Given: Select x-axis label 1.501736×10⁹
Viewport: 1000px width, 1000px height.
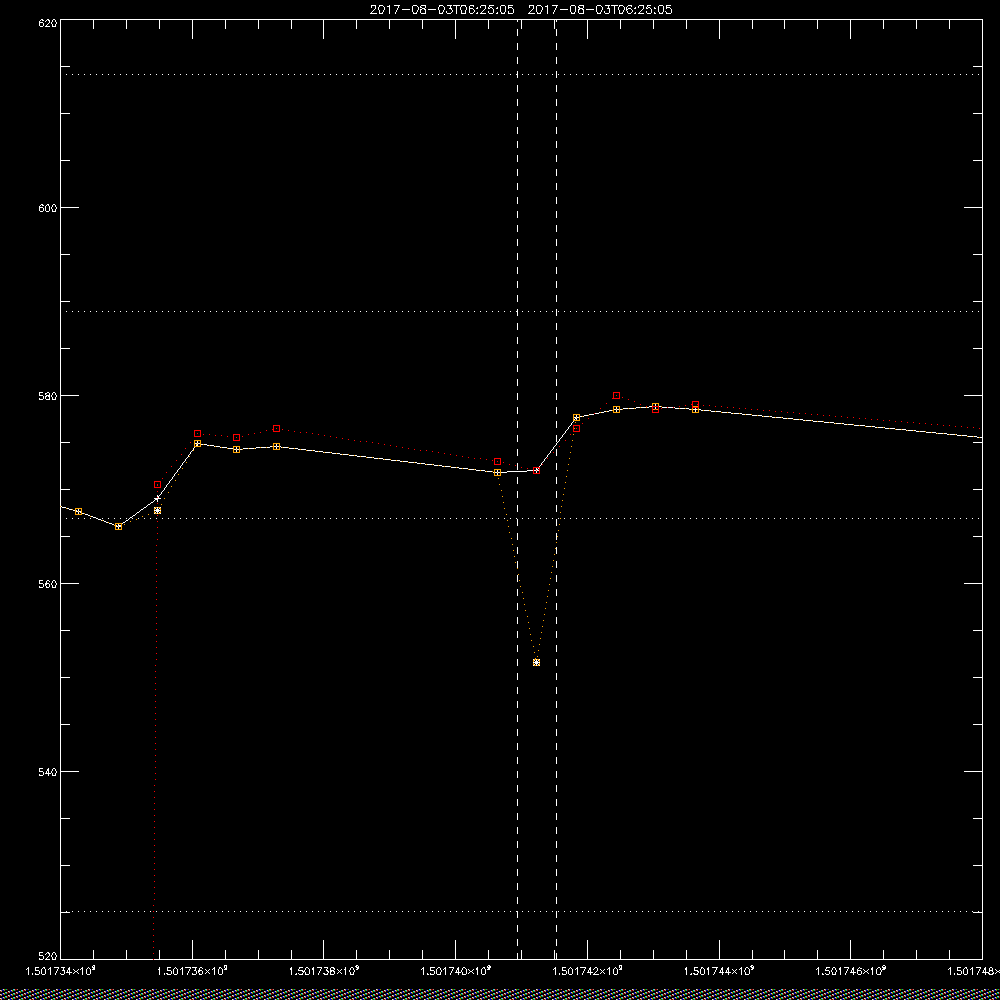Looking at the screenshot, I should coord(192,971).
